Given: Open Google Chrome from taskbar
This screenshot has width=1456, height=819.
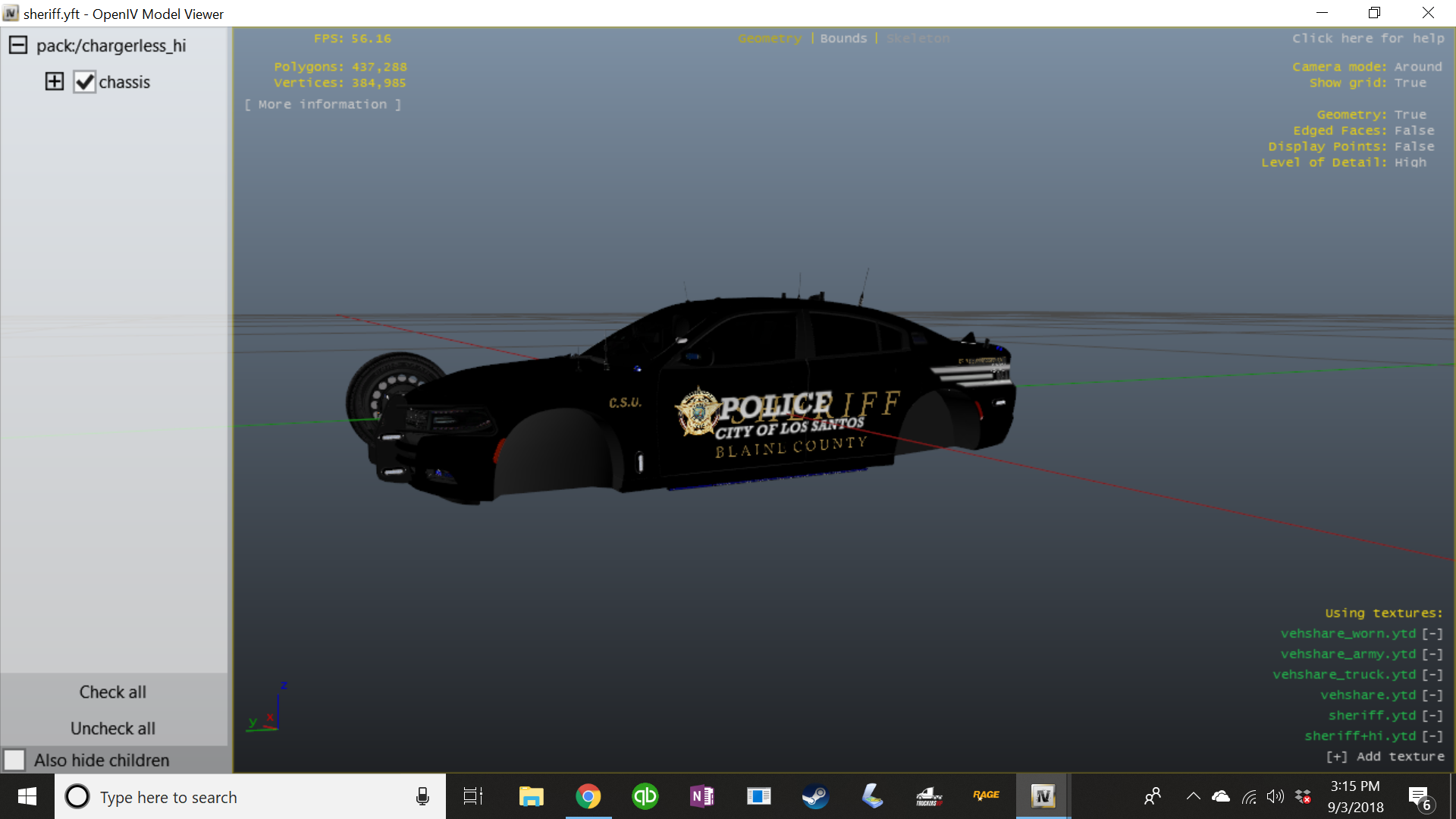Looking at the screenshot, I should pos(588,796).
